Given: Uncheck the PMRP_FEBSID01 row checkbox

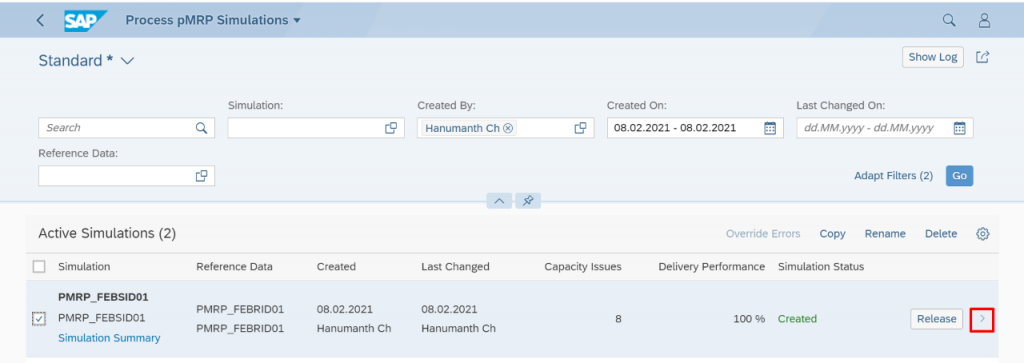Looking at the screenshot, I should click(39, 319).
